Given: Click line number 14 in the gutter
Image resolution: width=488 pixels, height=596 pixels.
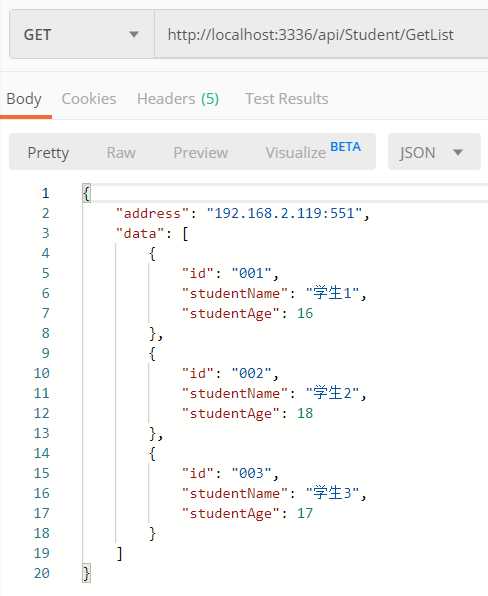Looking at the screenshot, I should (41, 453).
